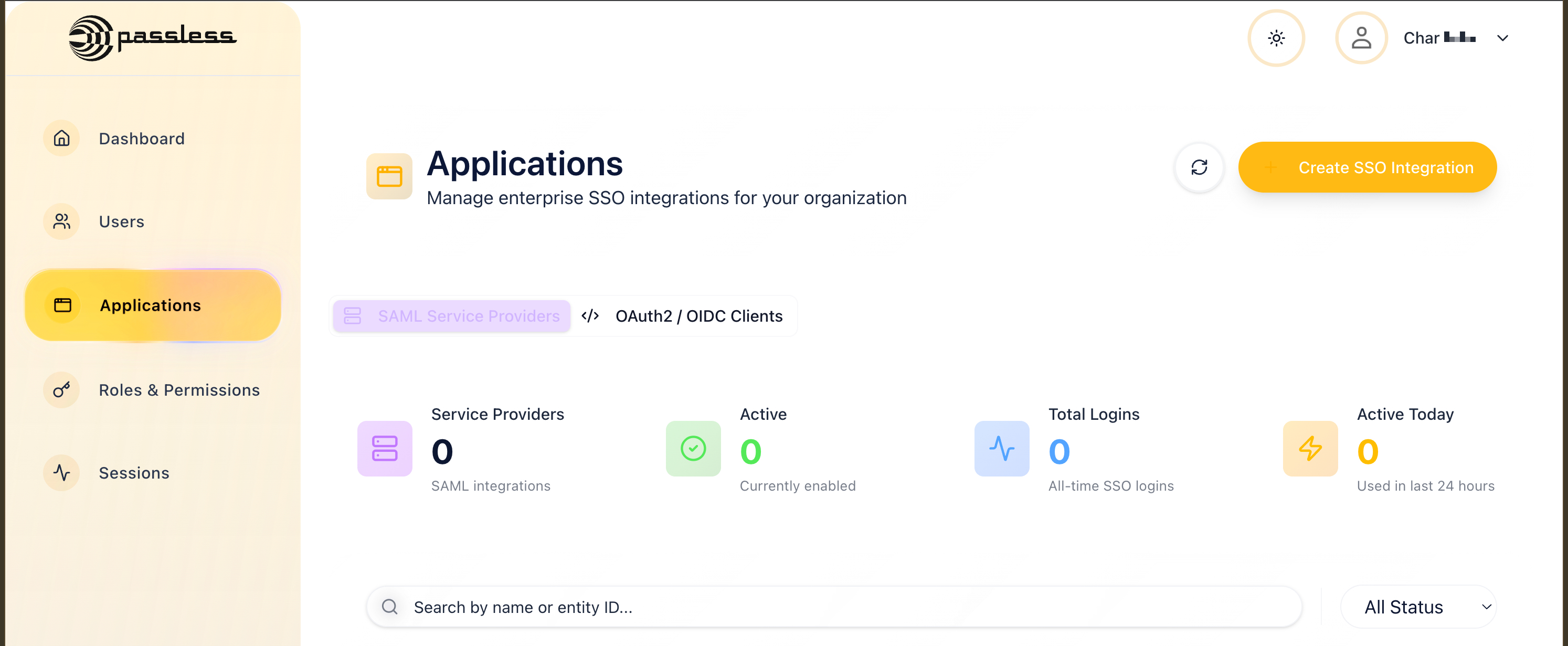Click 'Used in last 24 hours' text
Screen dimensions: 1568x646
coord(1426,485)
